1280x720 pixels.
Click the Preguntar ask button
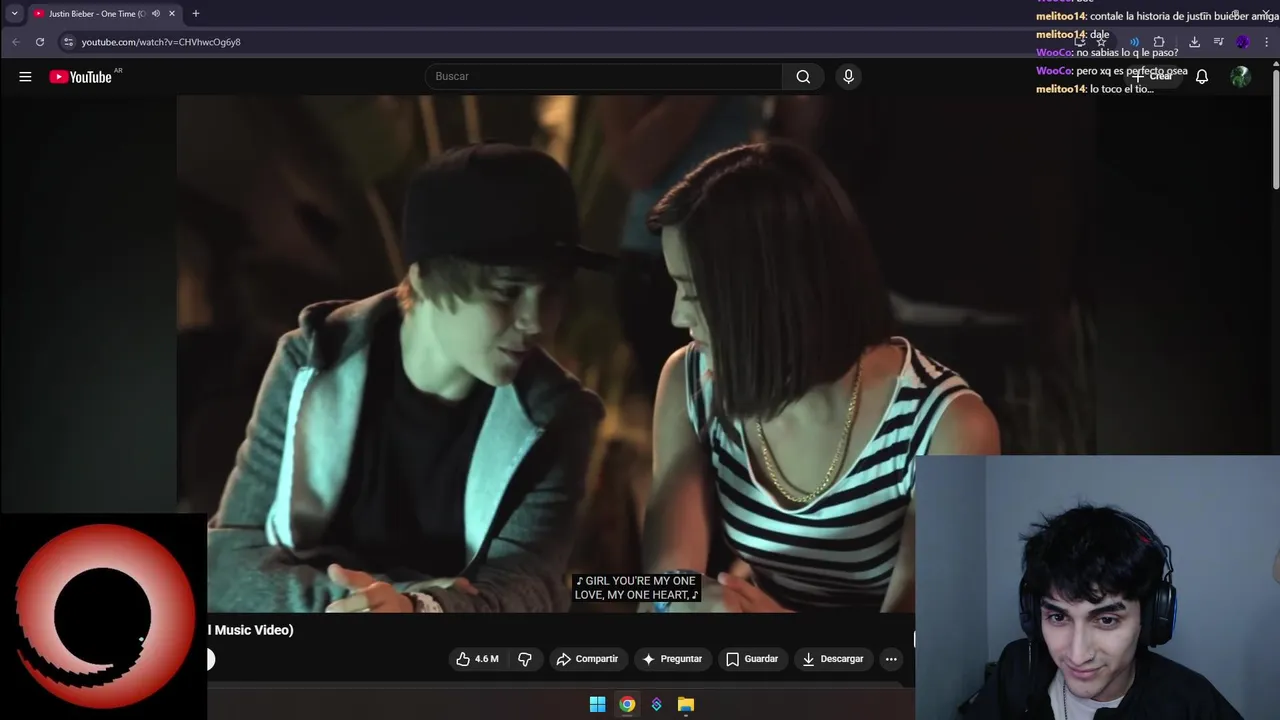672,659
